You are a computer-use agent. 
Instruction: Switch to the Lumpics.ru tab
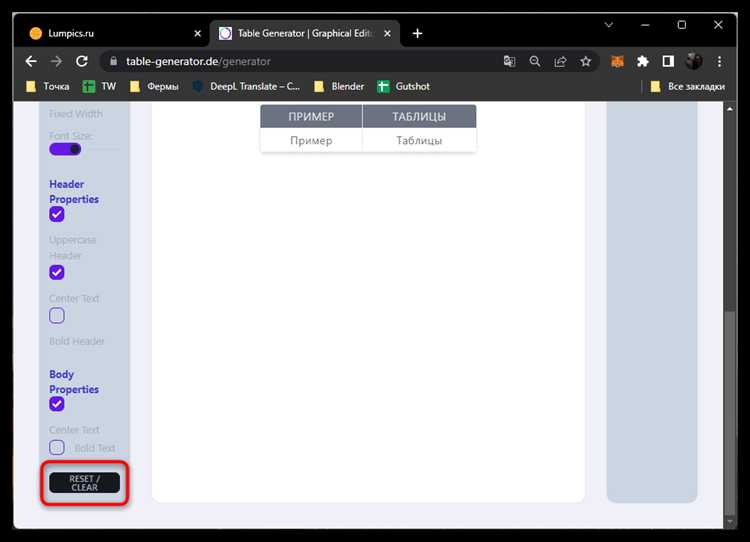click(x=113, y=33)
